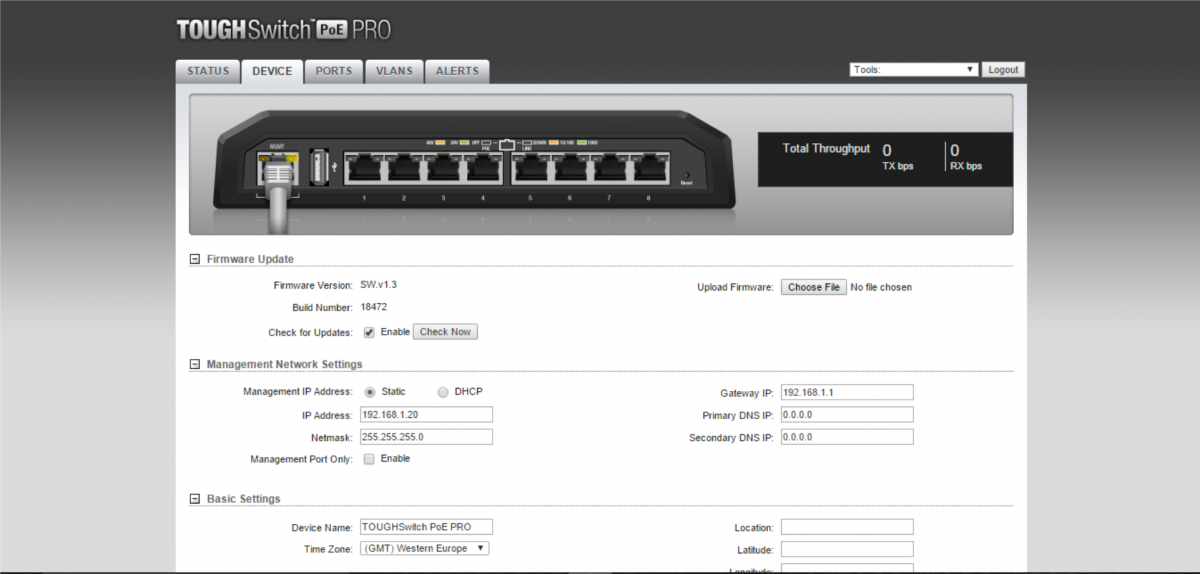The image size is (1200, 574).
Task: Collapse the Basic Settings section
Action: click(195, 499)
